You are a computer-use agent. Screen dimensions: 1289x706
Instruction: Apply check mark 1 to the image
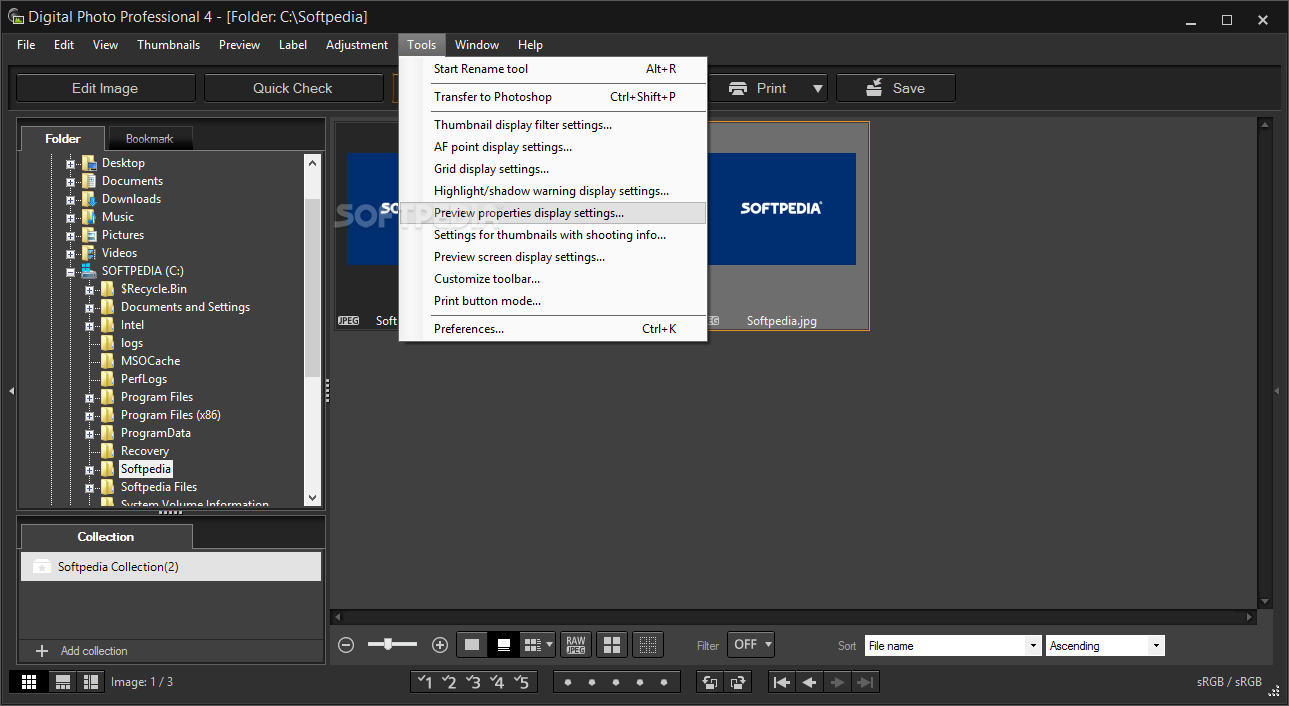point(424,682)
